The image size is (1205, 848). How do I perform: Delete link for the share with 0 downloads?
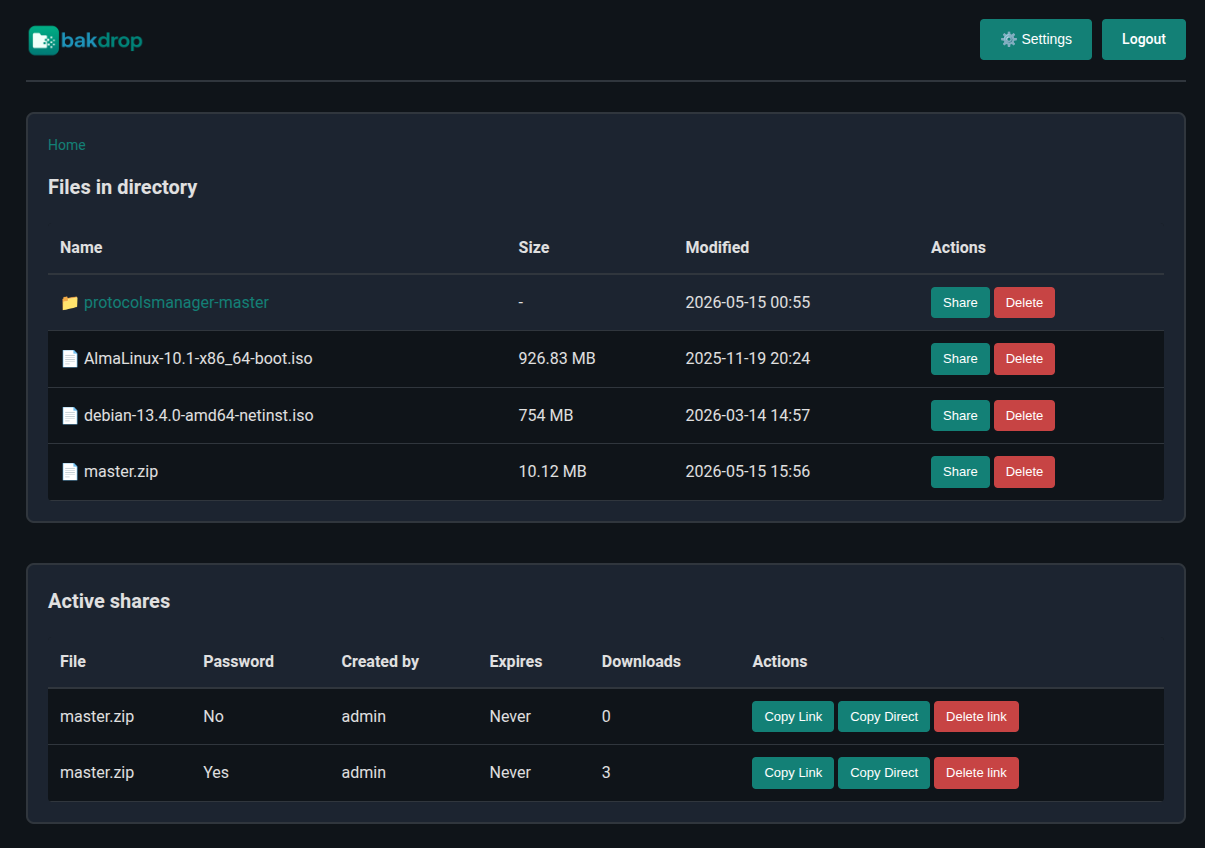click(x=976, y=716)
